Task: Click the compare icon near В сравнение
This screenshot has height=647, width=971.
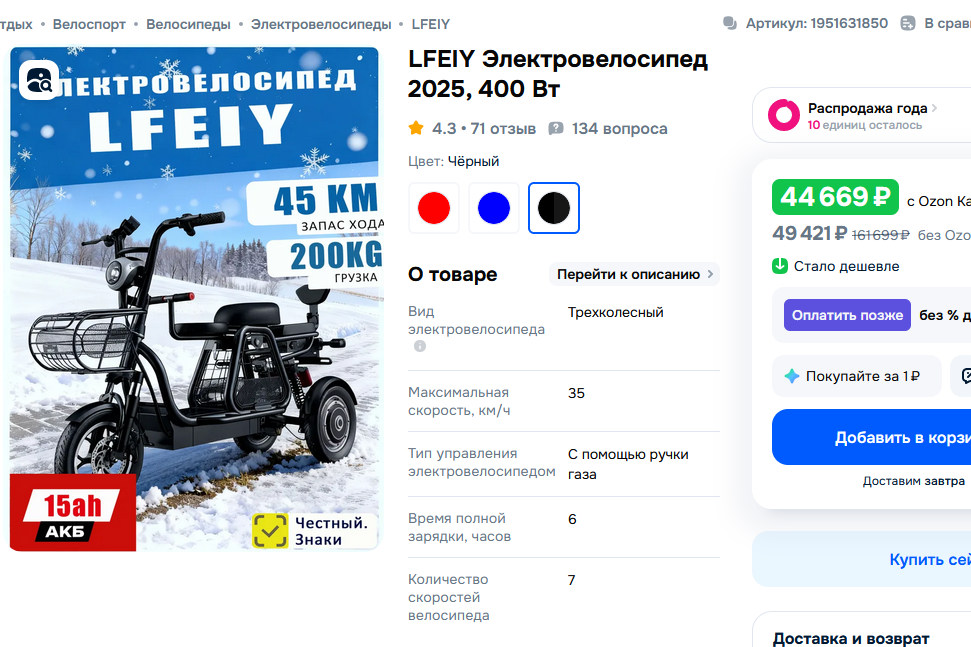Action: [908, 24]
